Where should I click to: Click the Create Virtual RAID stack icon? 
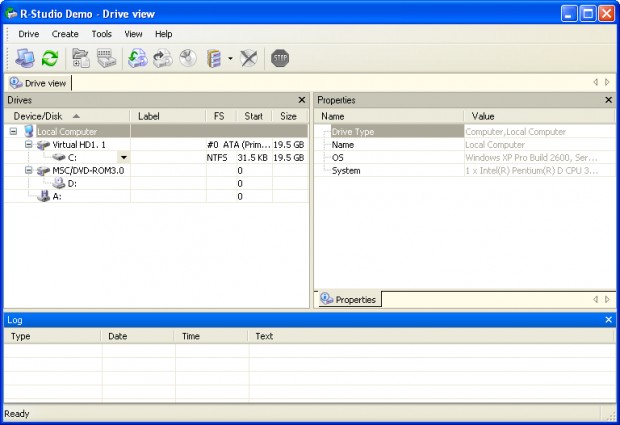click(x=214, y=59)
